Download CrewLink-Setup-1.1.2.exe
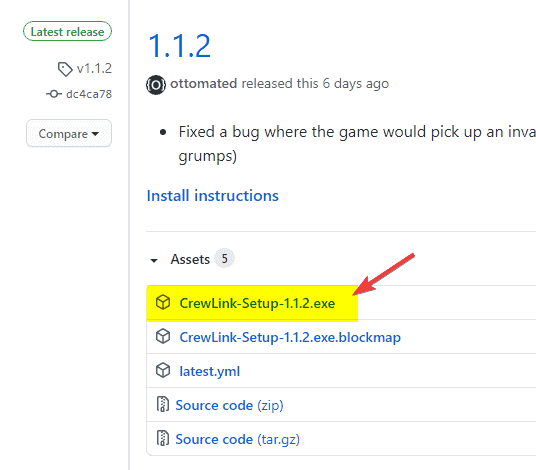The width and height of the screenshot is (536, 470). click(257, 303)
